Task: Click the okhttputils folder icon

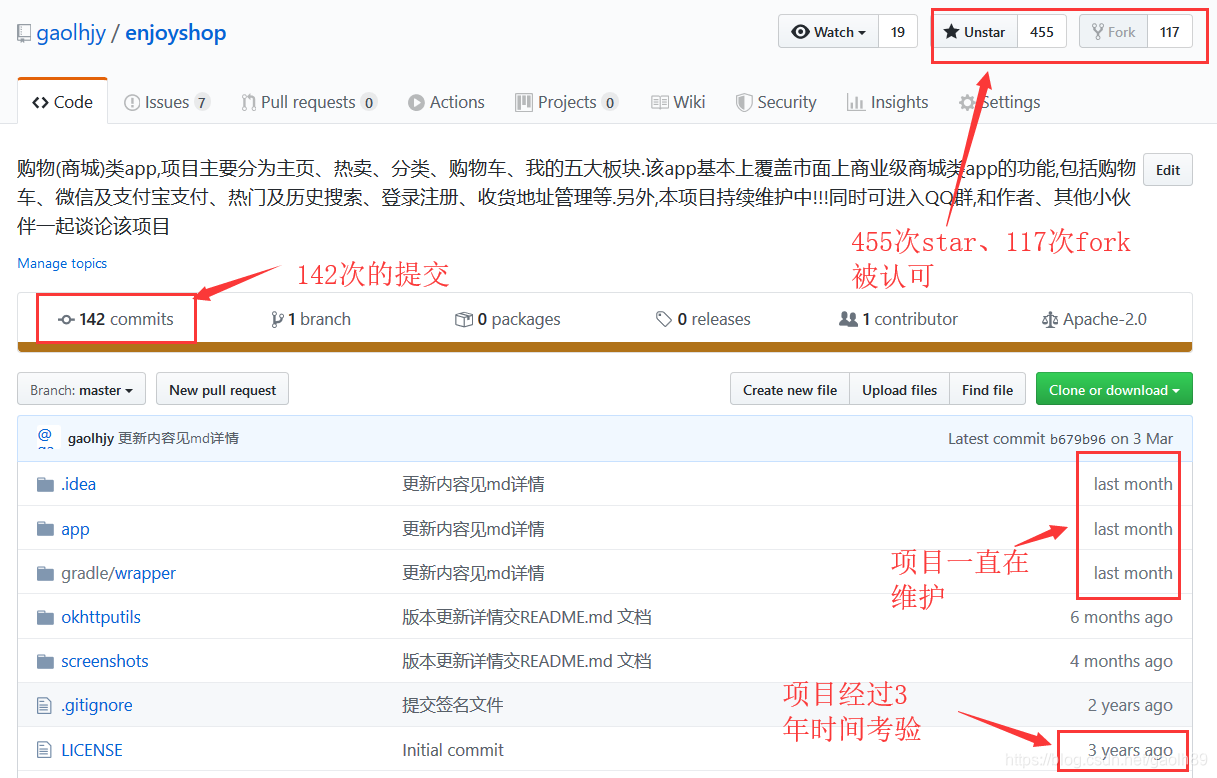Action: (44, 617)
